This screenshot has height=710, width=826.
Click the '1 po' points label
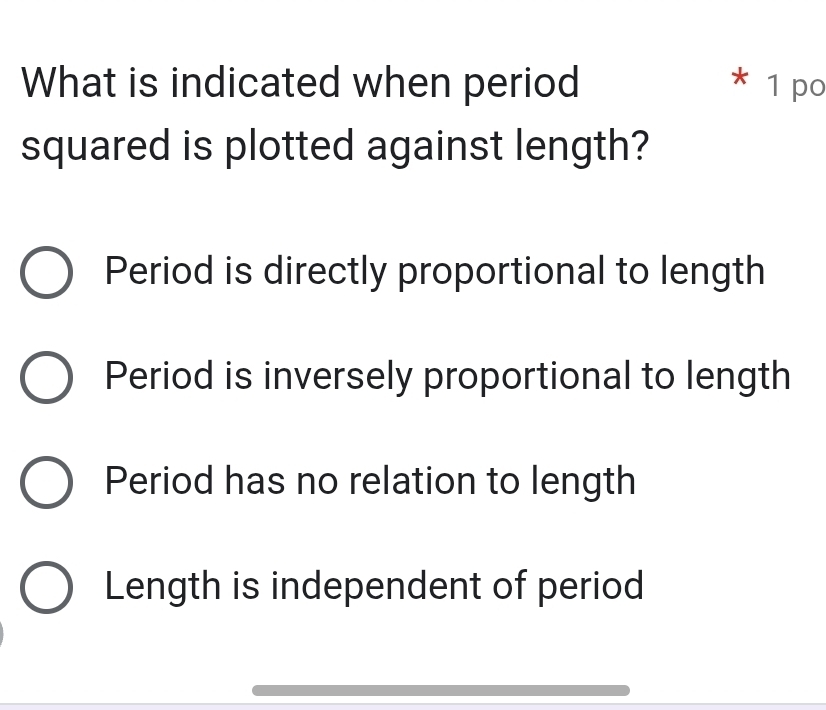pyautogui.click(x=793, y=87)
